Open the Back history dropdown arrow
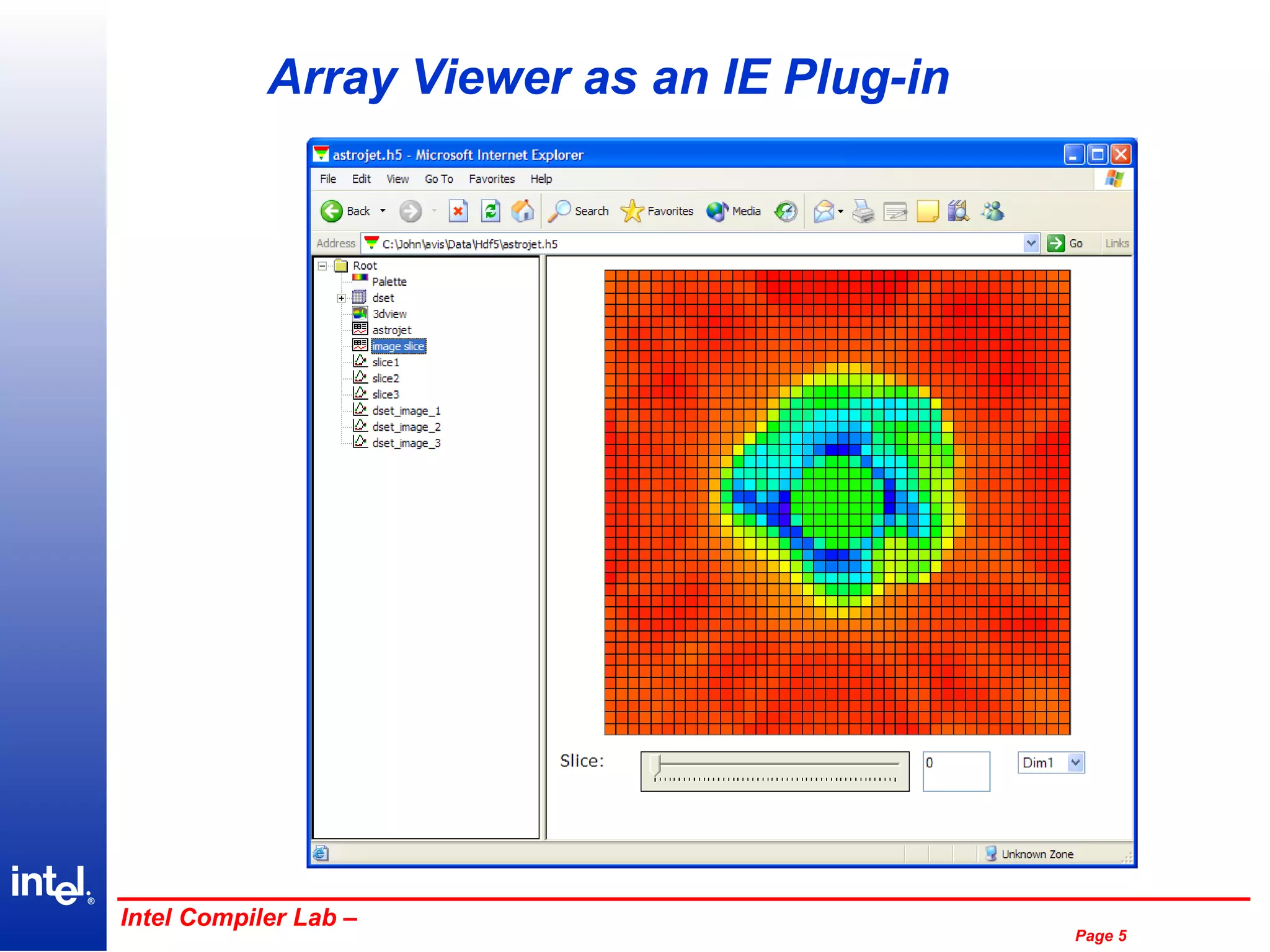 (383, 211)
